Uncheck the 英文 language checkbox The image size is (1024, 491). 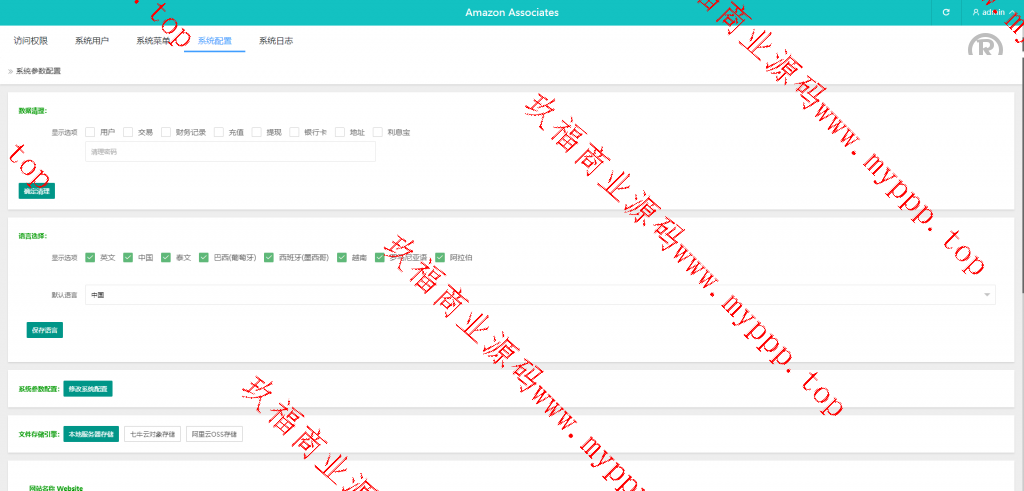tap(90, 257)
